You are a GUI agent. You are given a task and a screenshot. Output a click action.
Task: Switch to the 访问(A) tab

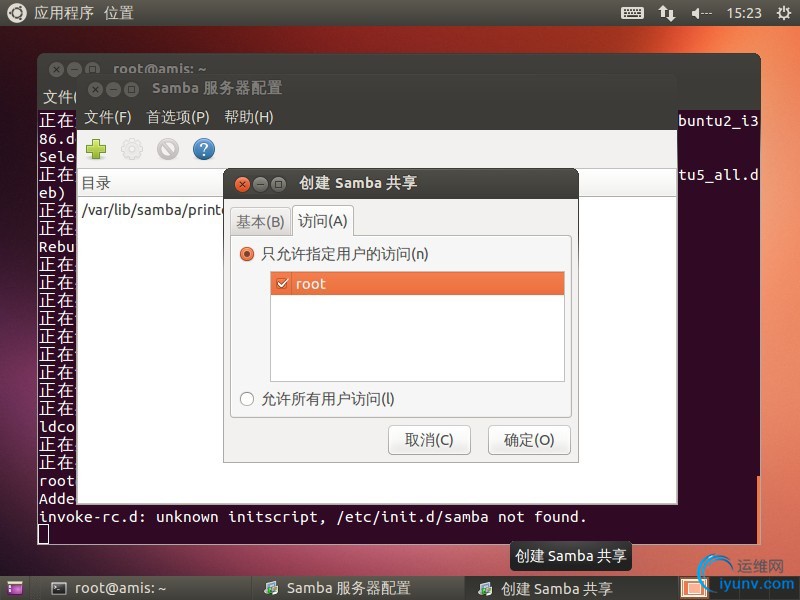(322, 221)
